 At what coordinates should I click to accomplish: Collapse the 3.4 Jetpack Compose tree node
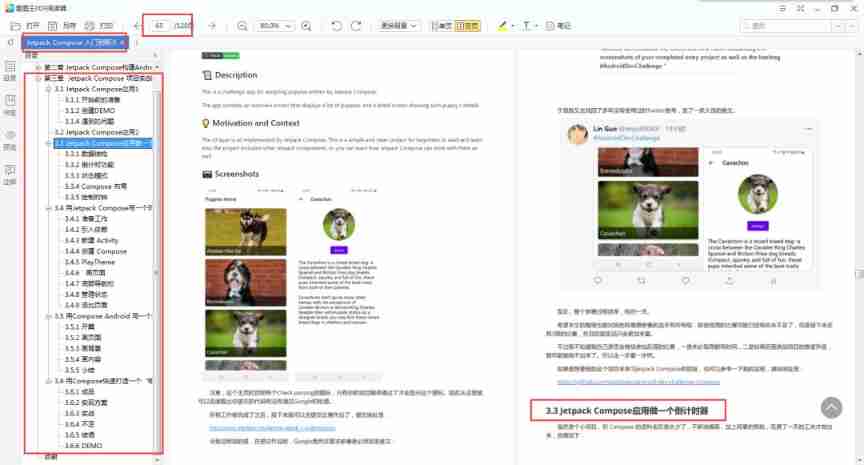(48, 208)
